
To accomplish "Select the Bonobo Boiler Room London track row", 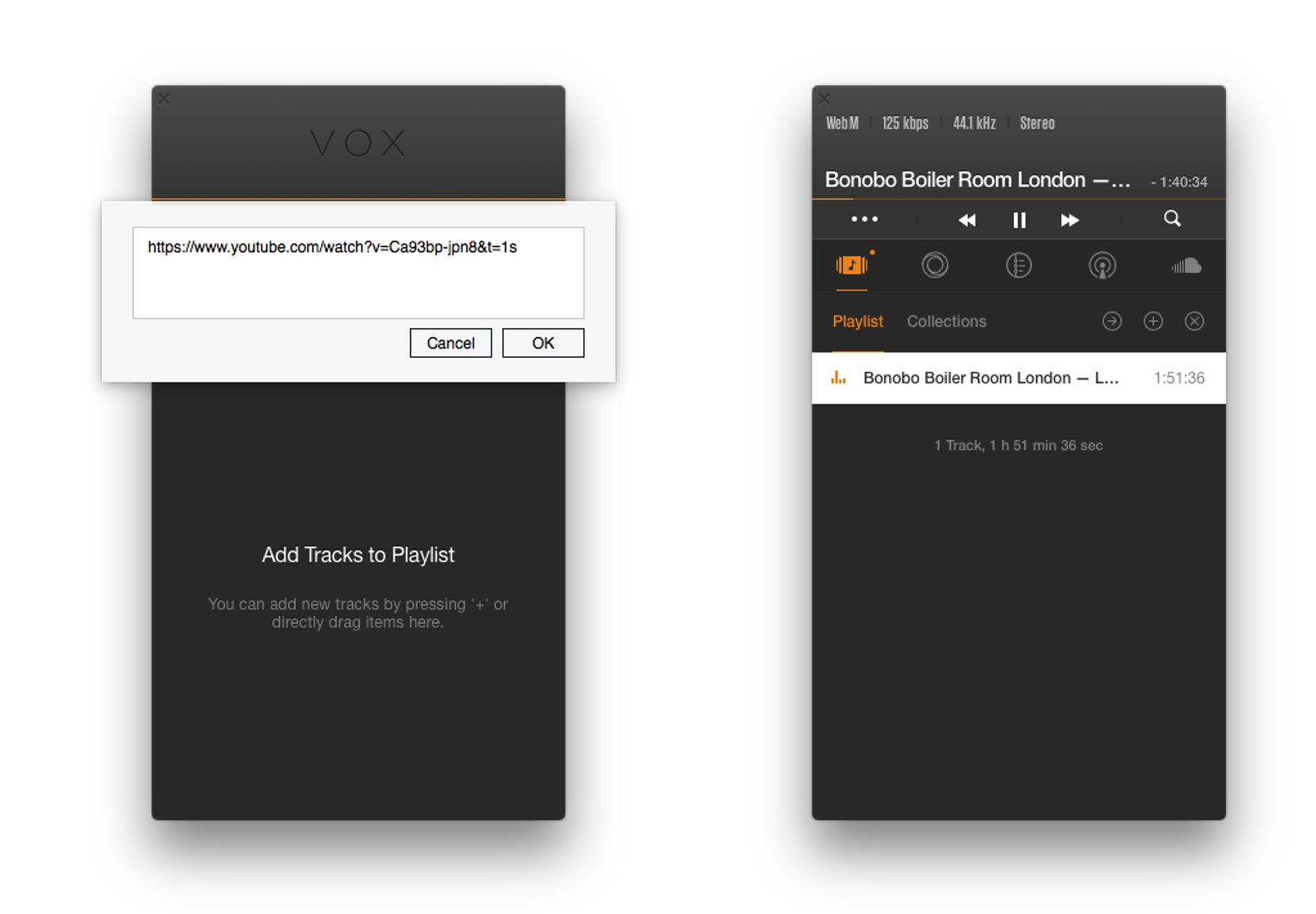I will tap(1018, 378).
